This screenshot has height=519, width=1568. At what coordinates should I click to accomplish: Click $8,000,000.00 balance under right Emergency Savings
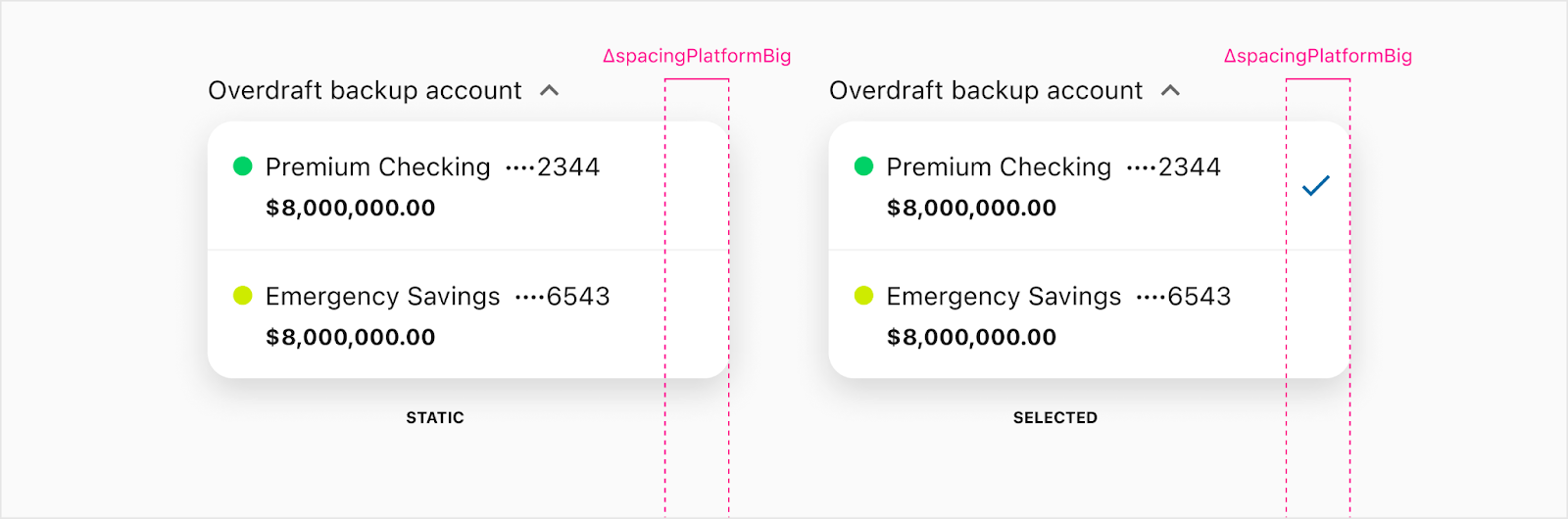coord(971,337)
